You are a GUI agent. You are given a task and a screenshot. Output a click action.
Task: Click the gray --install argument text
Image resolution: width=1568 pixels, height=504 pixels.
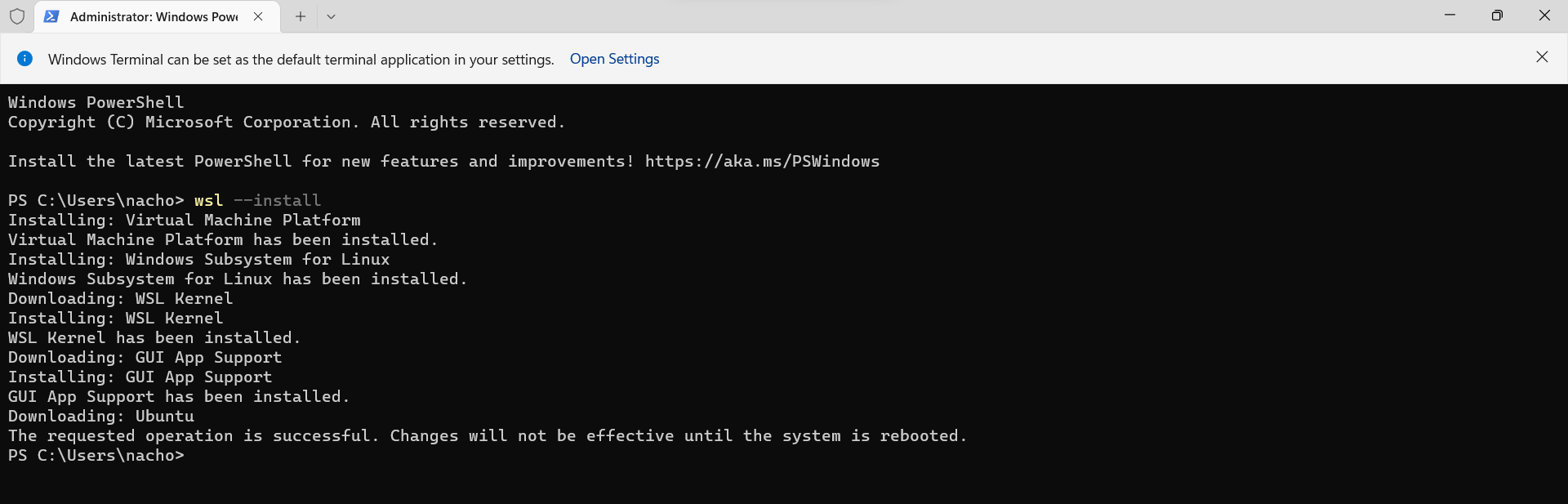pos(277,200)
